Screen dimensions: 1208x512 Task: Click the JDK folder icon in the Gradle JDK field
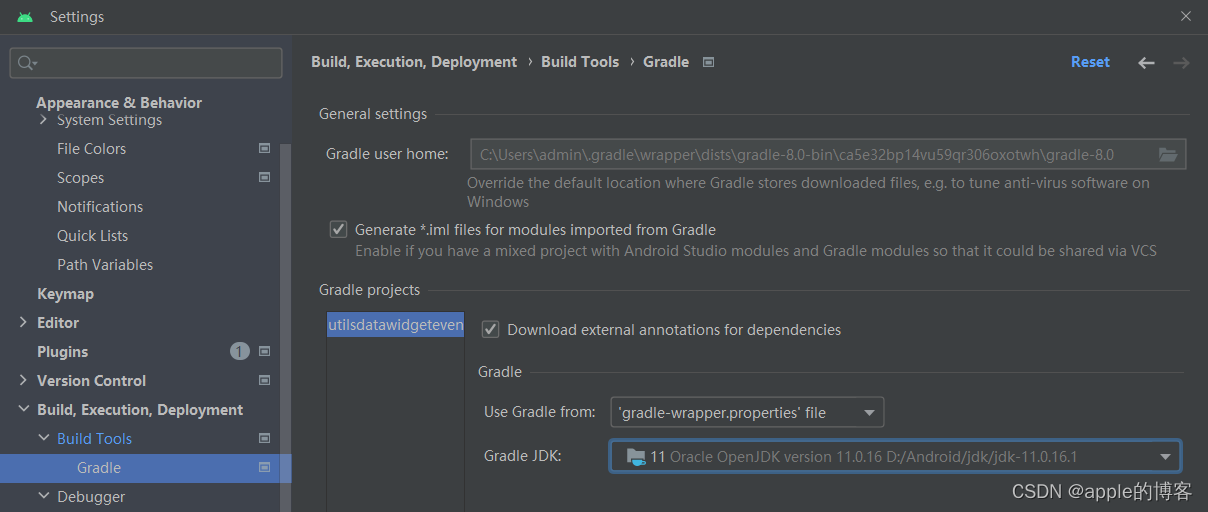636,456
